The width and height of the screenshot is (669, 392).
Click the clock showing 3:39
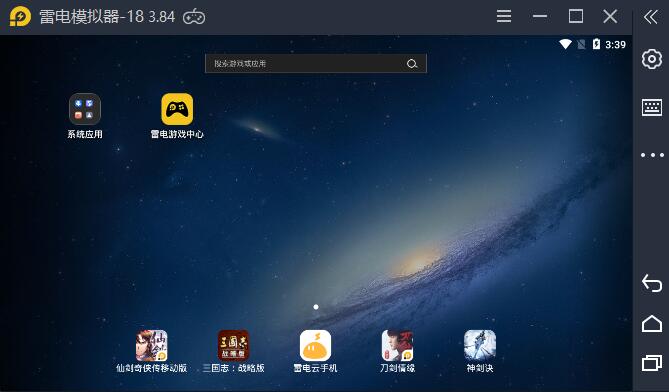(615, 44)
